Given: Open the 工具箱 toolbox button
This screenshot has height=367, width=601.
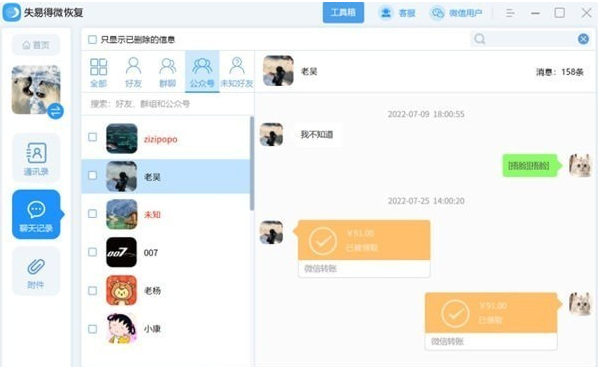Looking at the screenshot, I should (343, 13).
